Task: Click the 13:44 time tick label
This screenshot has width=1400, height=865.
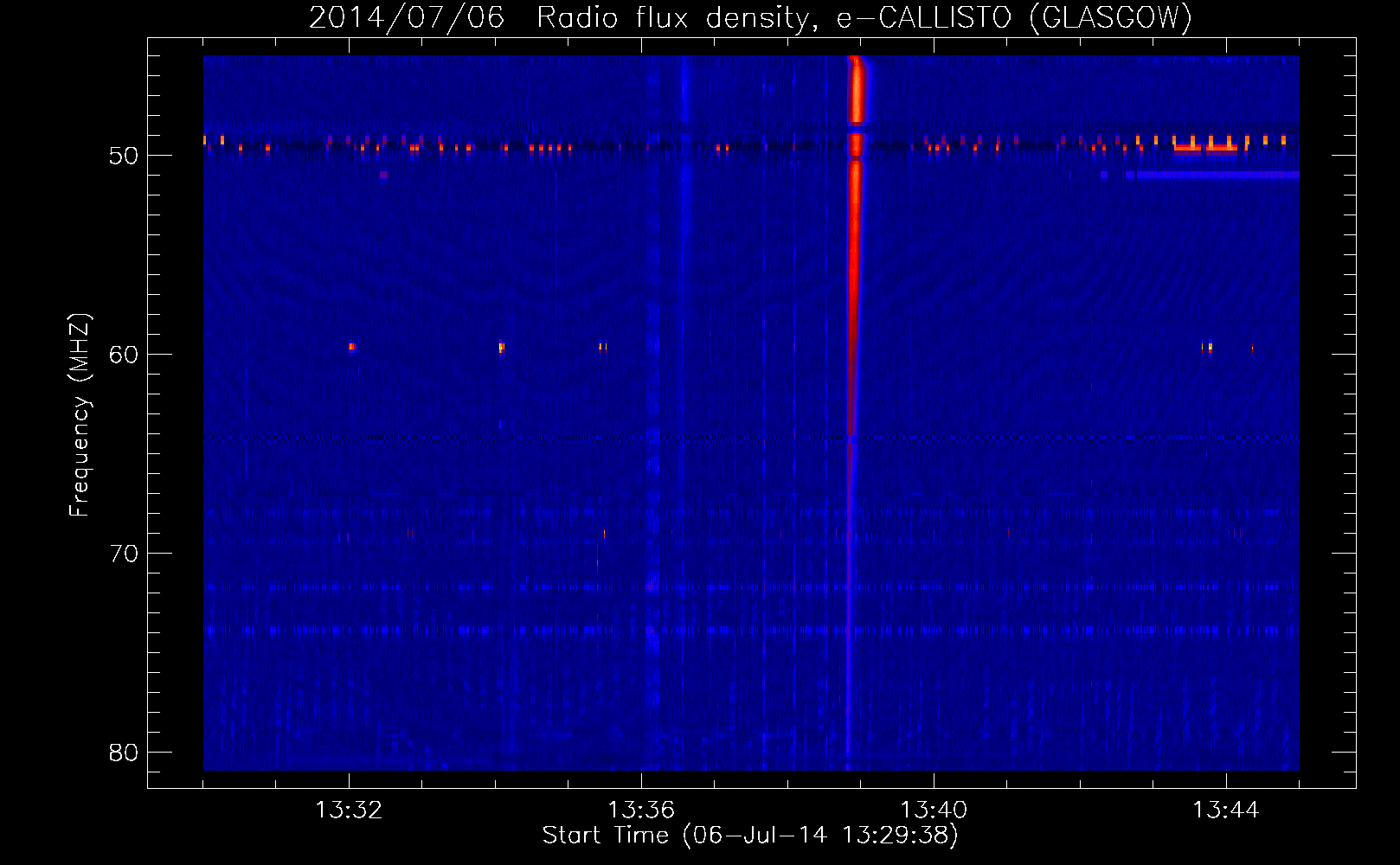Action: (1226, 811)
